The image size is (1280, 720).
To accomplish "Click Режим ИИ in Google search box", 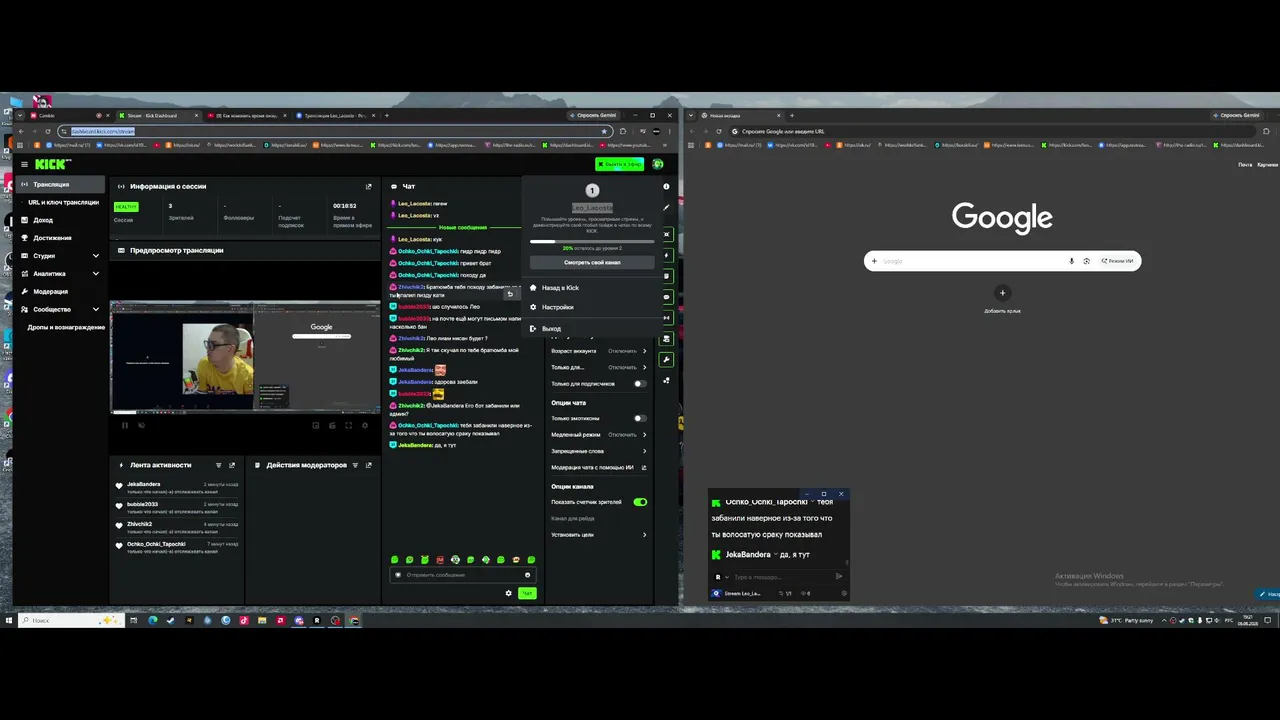I will [1118, 261].
